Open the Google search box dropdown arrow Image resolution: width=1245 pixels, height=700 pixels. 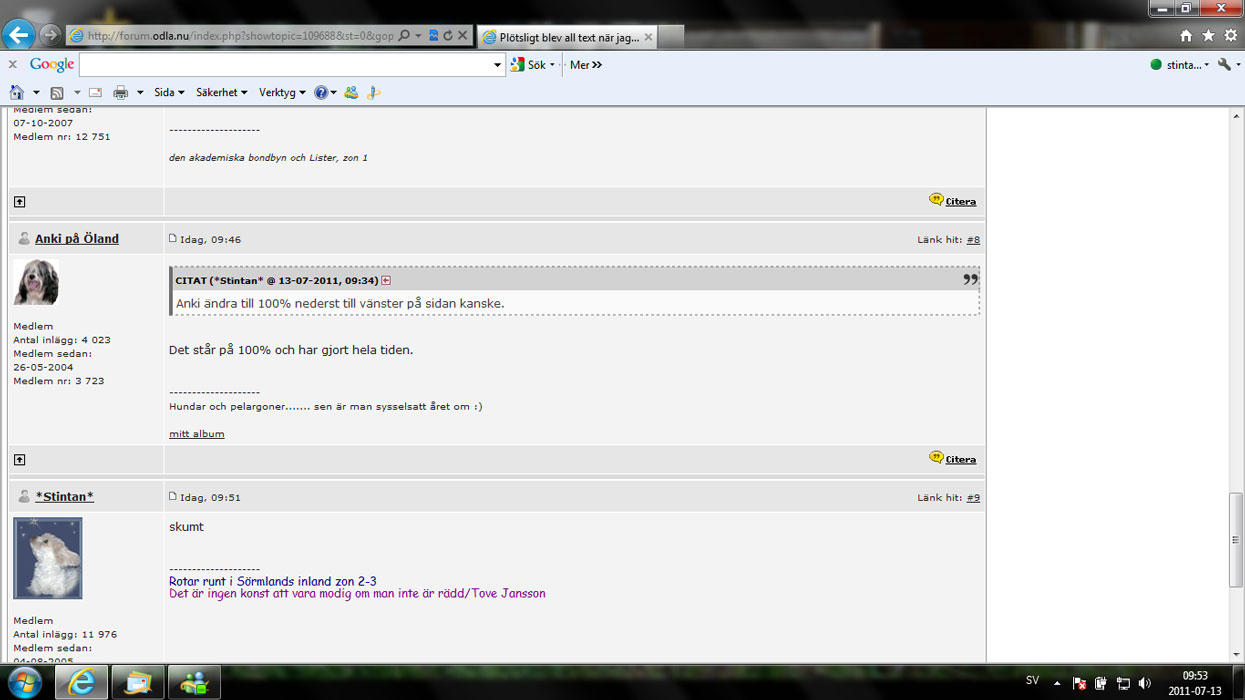click(497, 65)
